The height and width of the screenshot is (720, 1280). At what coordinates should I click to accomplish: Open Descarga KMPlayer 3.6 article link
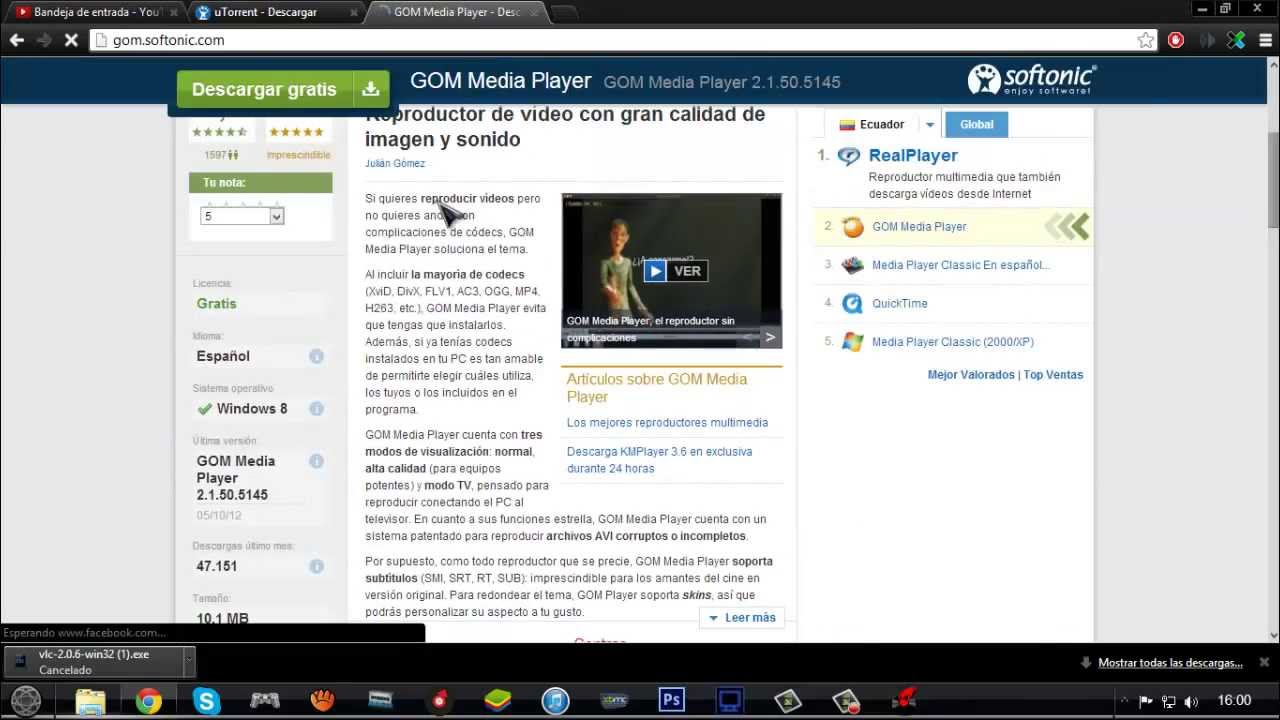(x=660, y=460)
